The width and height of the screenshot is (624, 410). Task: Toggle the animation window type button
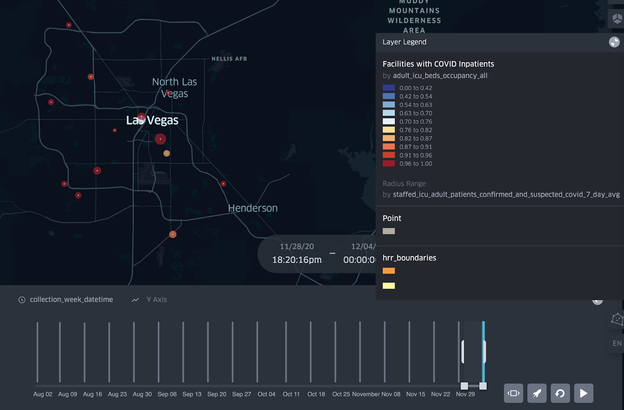(513, 393)
